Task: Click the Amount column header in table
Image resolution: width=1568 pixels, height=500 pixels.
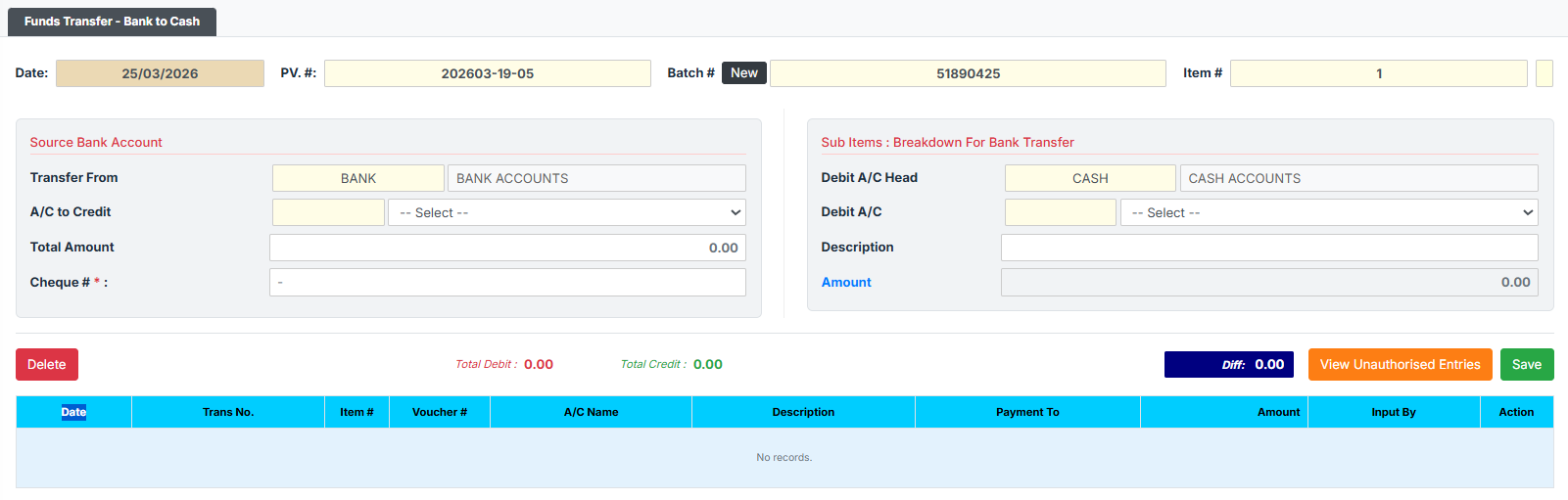Action: point(1278,412)
